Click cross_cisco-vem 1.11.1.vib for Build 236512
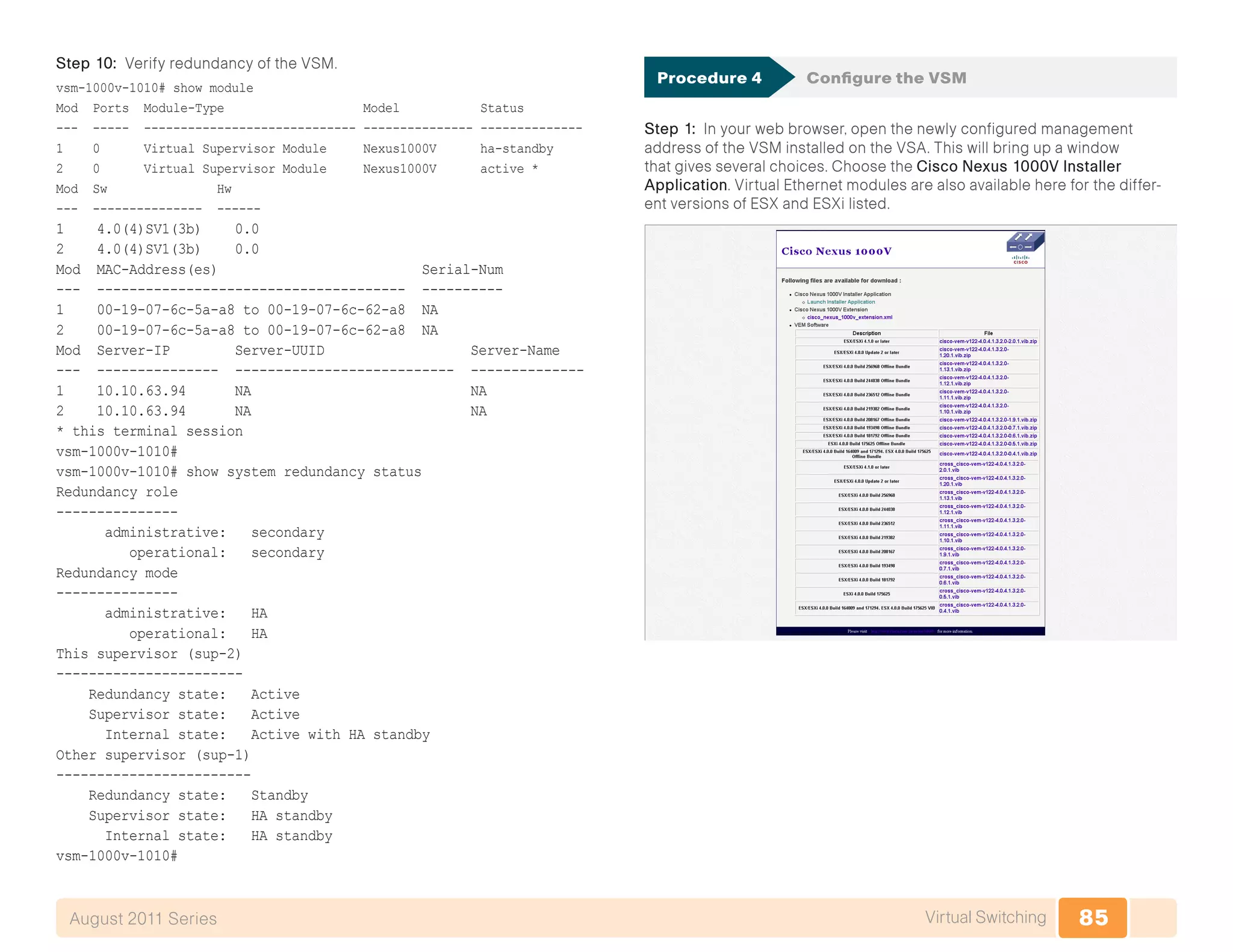1233x952 pixels. pos(981,524)
